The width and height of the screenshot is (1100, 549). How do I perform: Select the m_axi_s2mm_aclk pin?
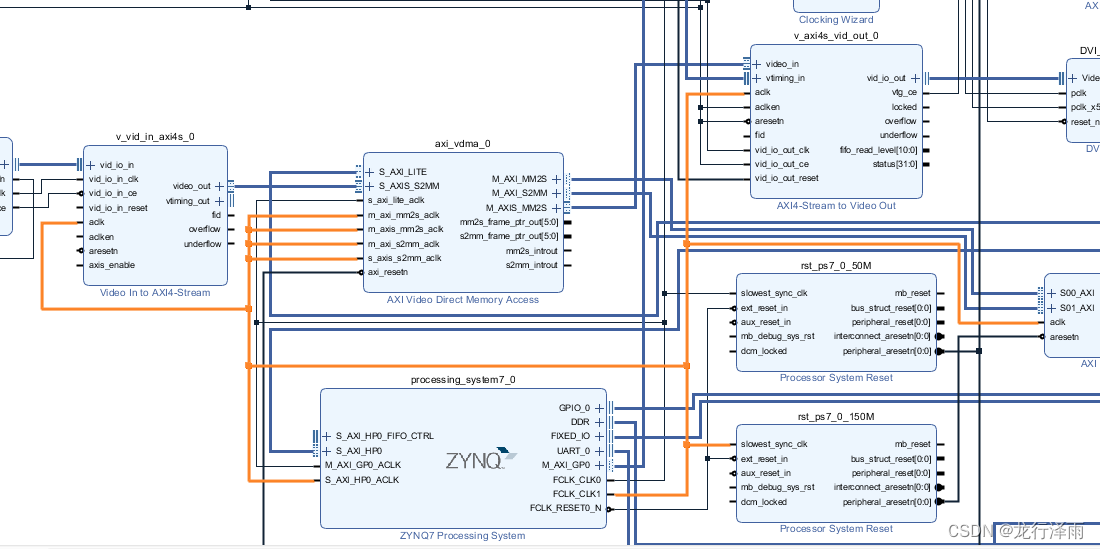(403, 244)
